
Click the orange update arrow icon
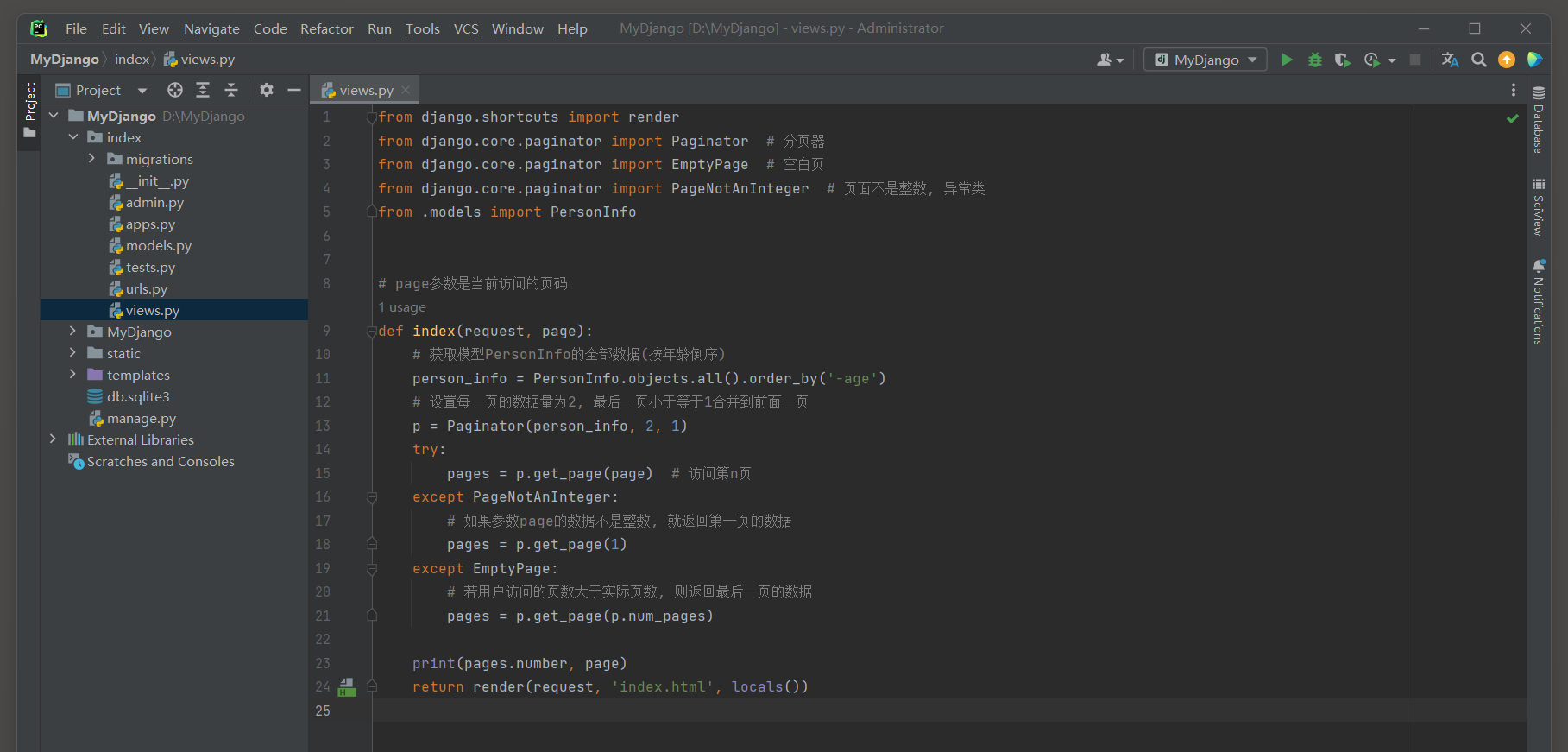(1507, 60)
